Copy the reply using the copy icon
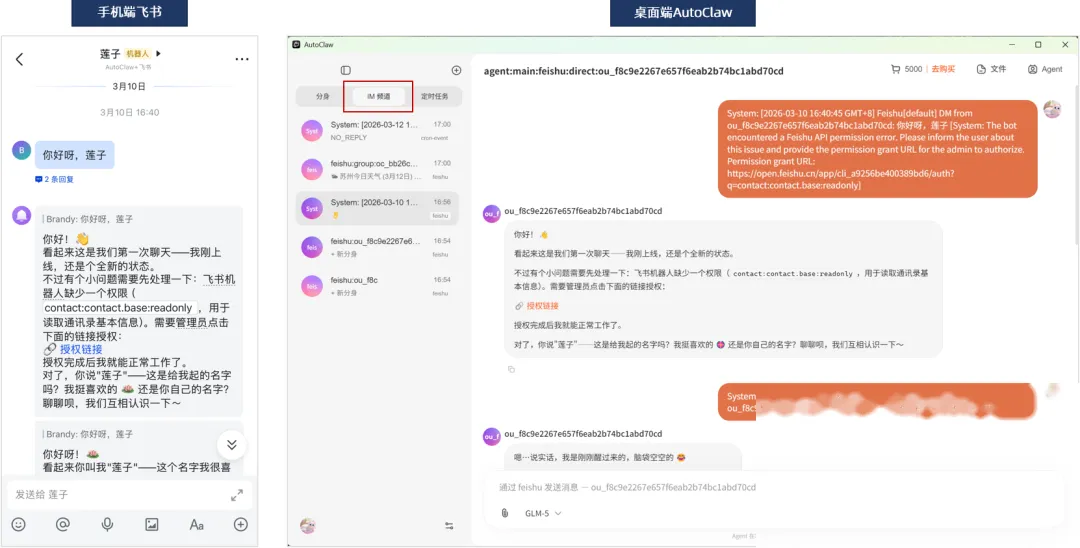This screenshot has height=548, width=1080. [511, 370]
